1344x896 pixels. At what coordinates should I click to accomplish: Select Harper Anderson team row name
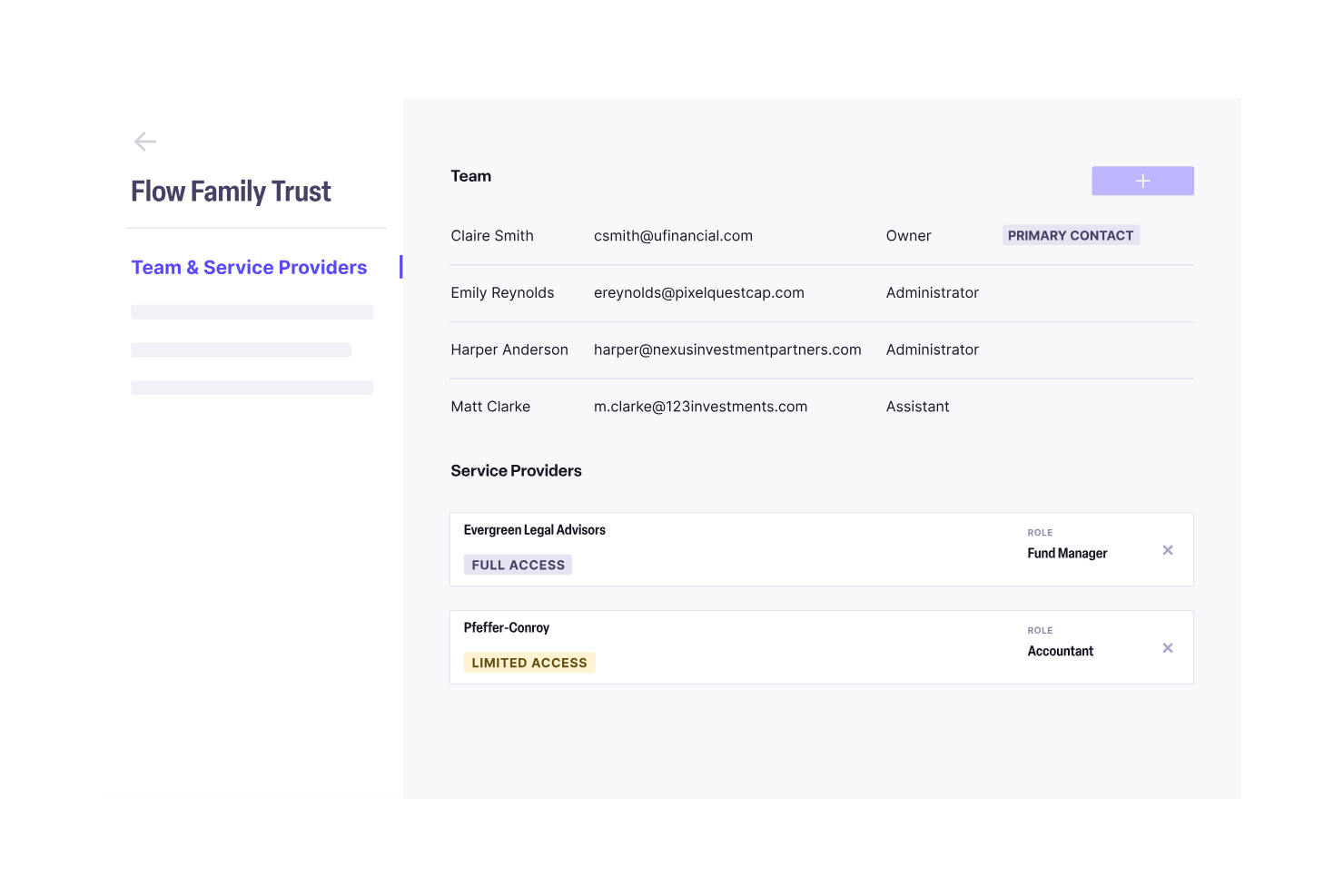tap(509, 350)
